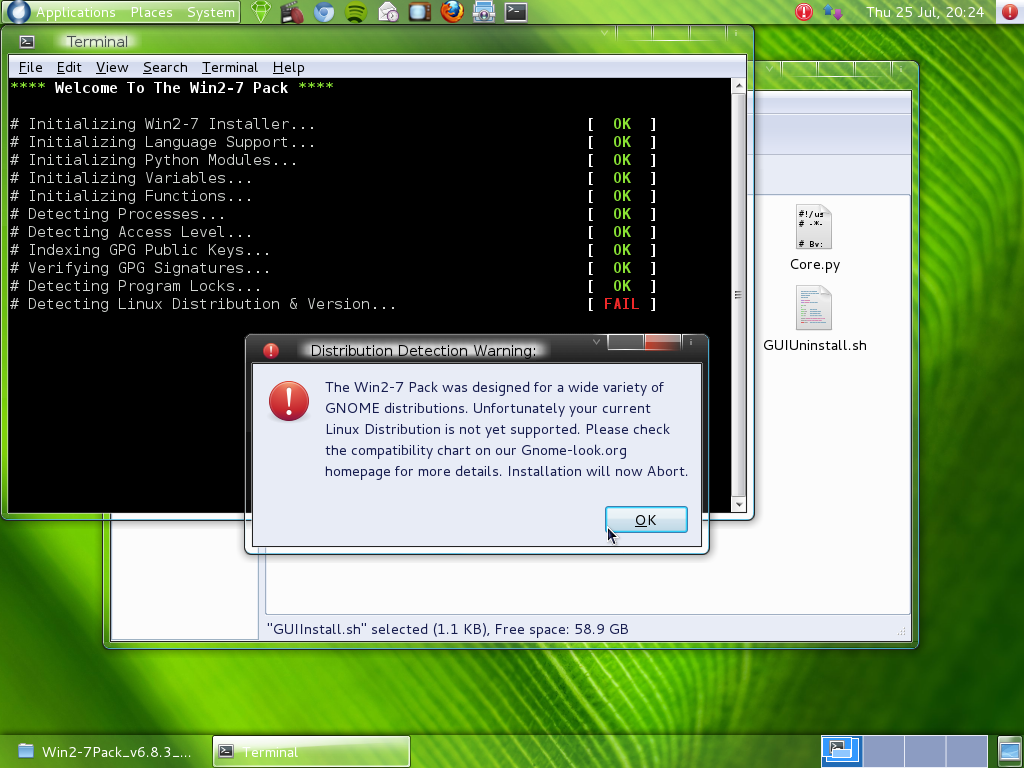Image resolution: width=1024 pixels, height=768 pixels.
Task: Switch to the third workspace in pager
Action: click(x=925, y=751)
